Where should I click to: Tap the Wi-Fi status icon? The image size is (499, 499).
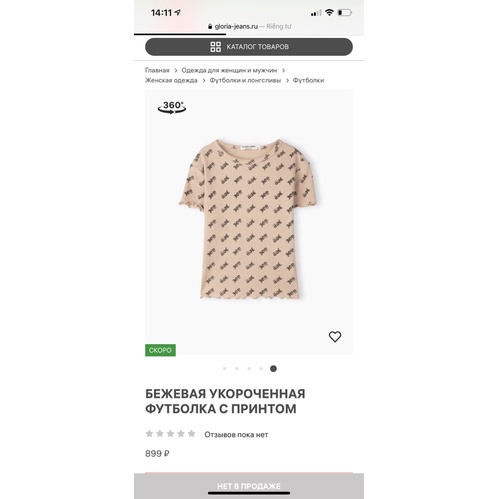(329, 13)
